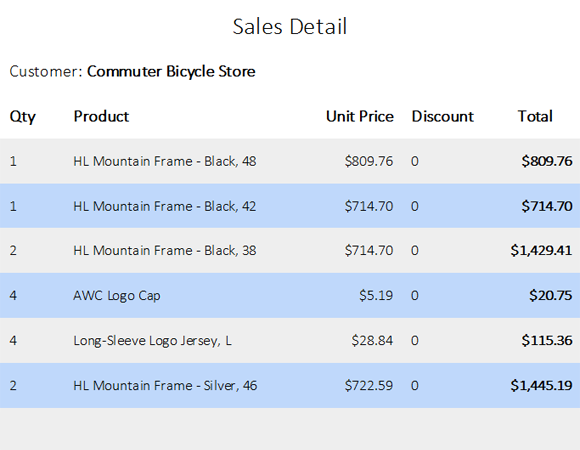The width and height of the screenshot is (580, 450).
Task: Click the $20.75 total value
Action: click(550, 295)
